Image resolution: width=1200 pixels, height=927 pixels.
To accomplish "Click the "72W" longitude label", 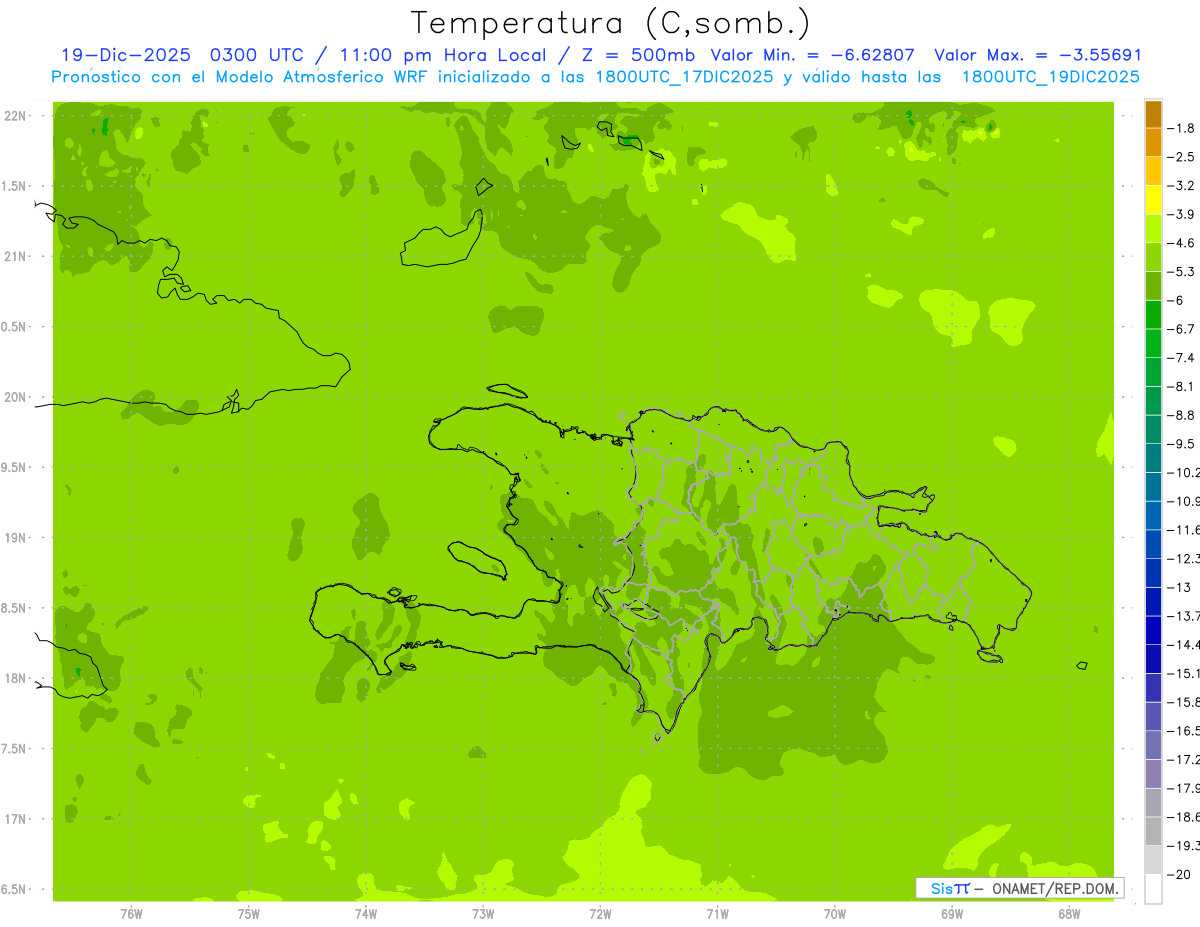I will (x=600, y=914).
